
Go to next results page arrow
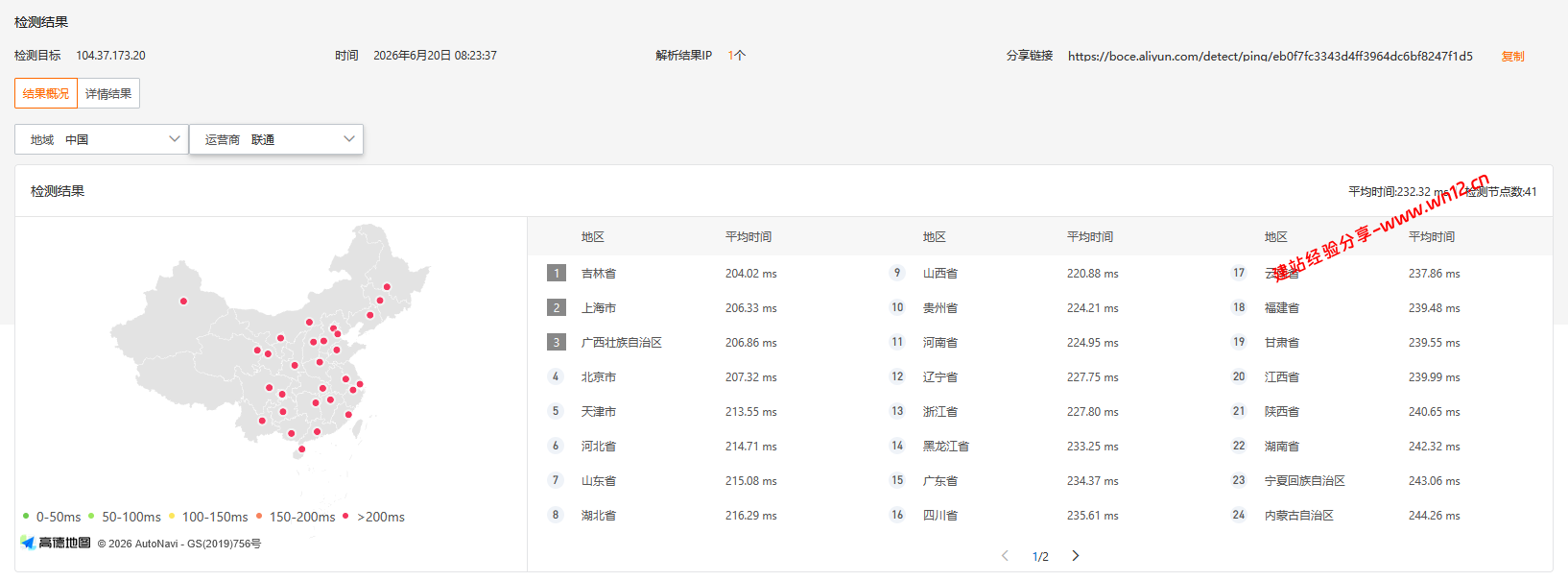(x=1076, y=556)
